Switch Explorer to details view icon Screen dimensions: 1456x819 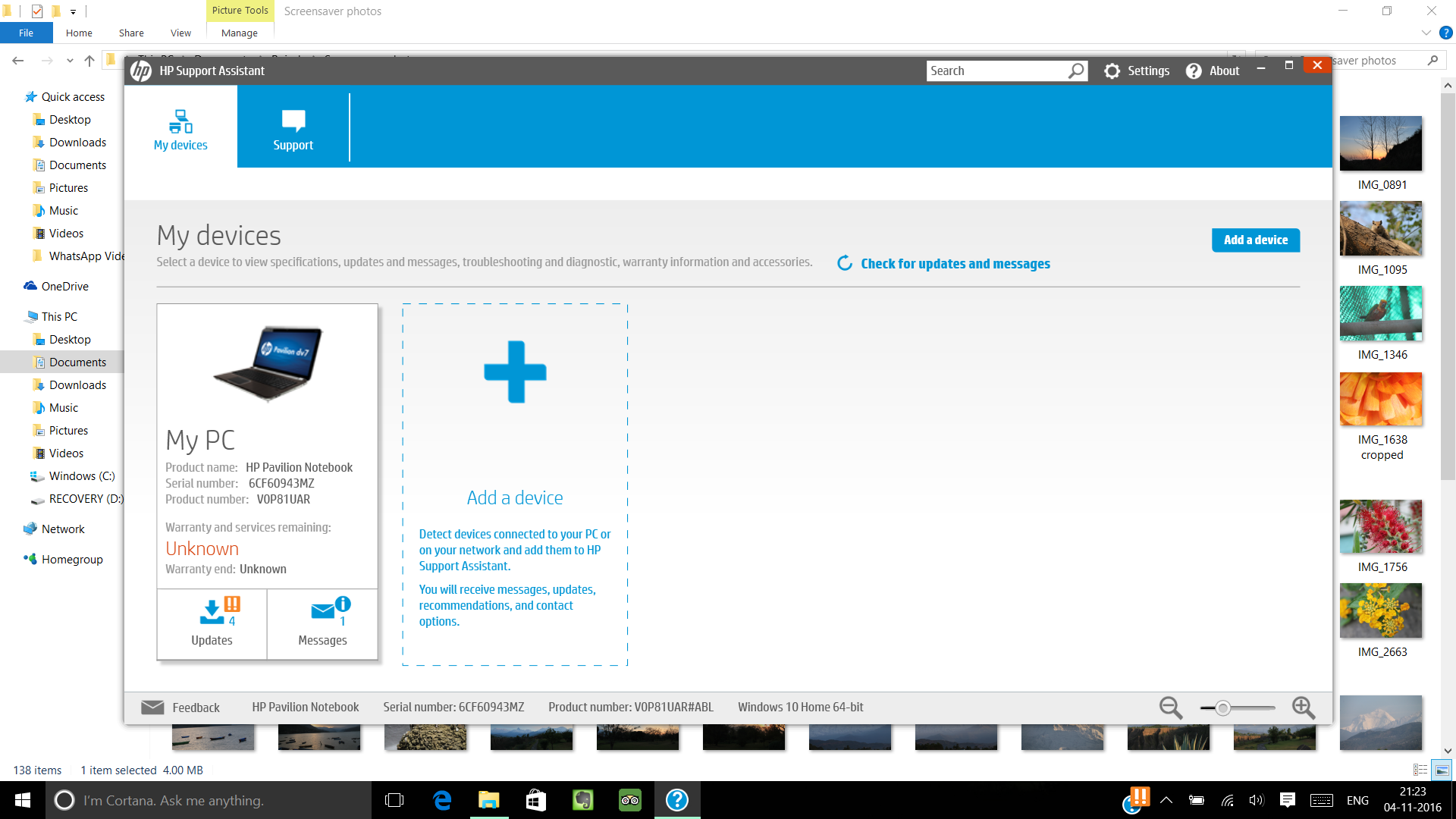coord(1420,770)
